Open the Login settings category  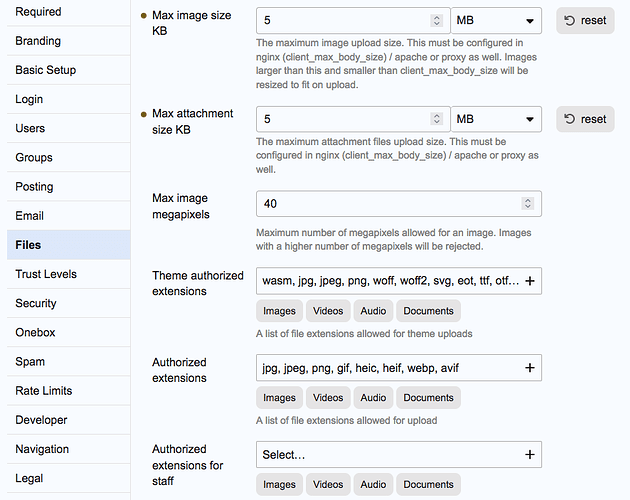[x=68, y=99]
